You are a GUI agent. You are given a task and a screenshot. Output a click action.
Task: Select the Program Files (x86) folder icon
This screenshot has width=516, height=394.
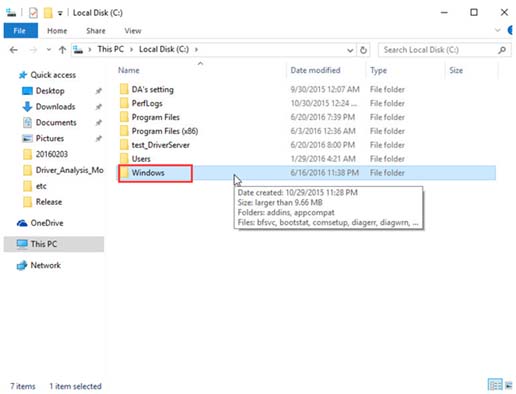point(124,131)
